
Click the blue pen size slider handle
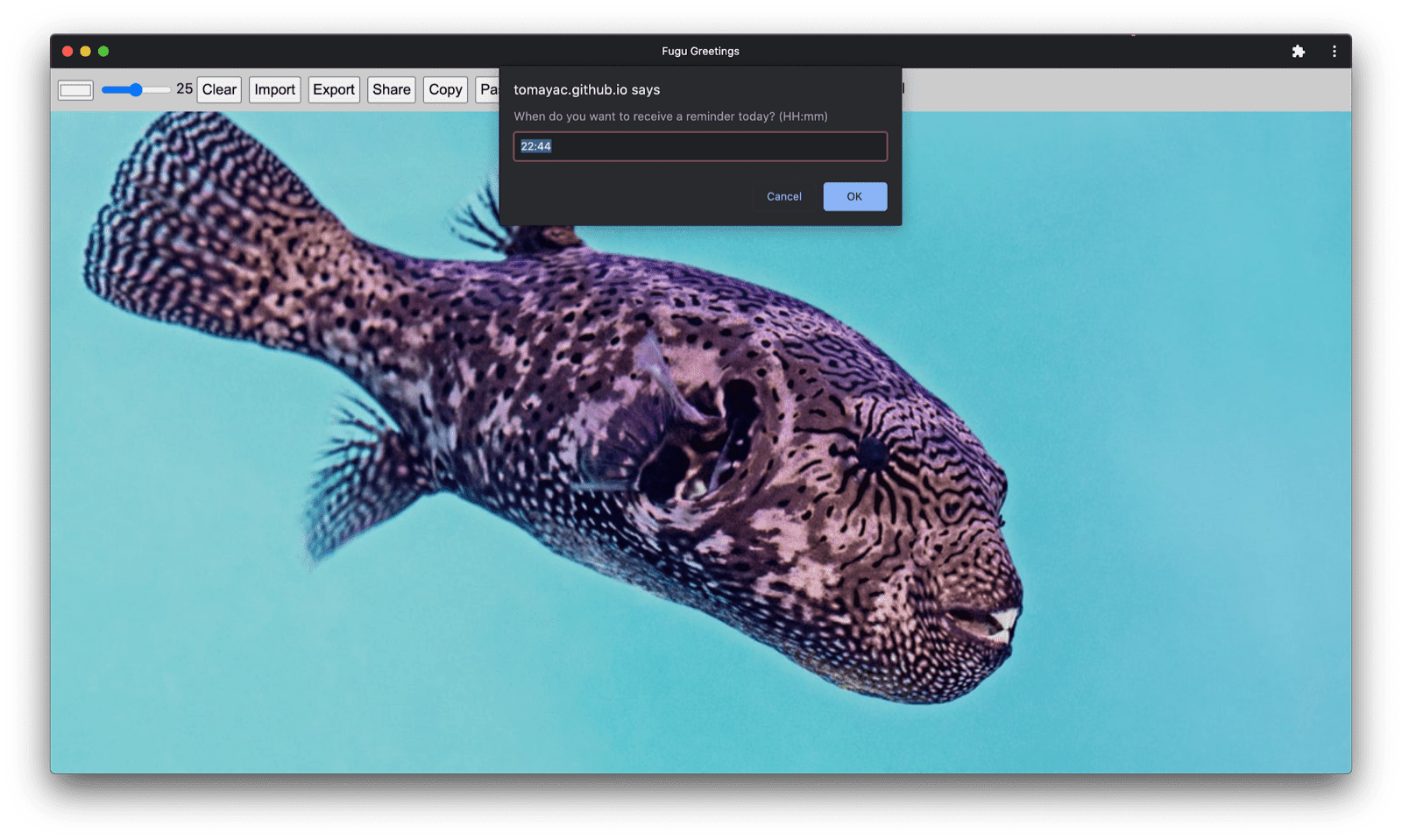point(136,88)
